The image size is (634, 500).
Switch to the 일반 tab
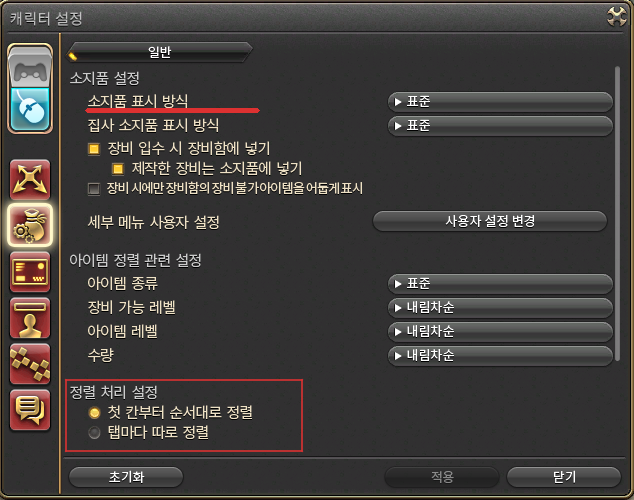point(160,52)
